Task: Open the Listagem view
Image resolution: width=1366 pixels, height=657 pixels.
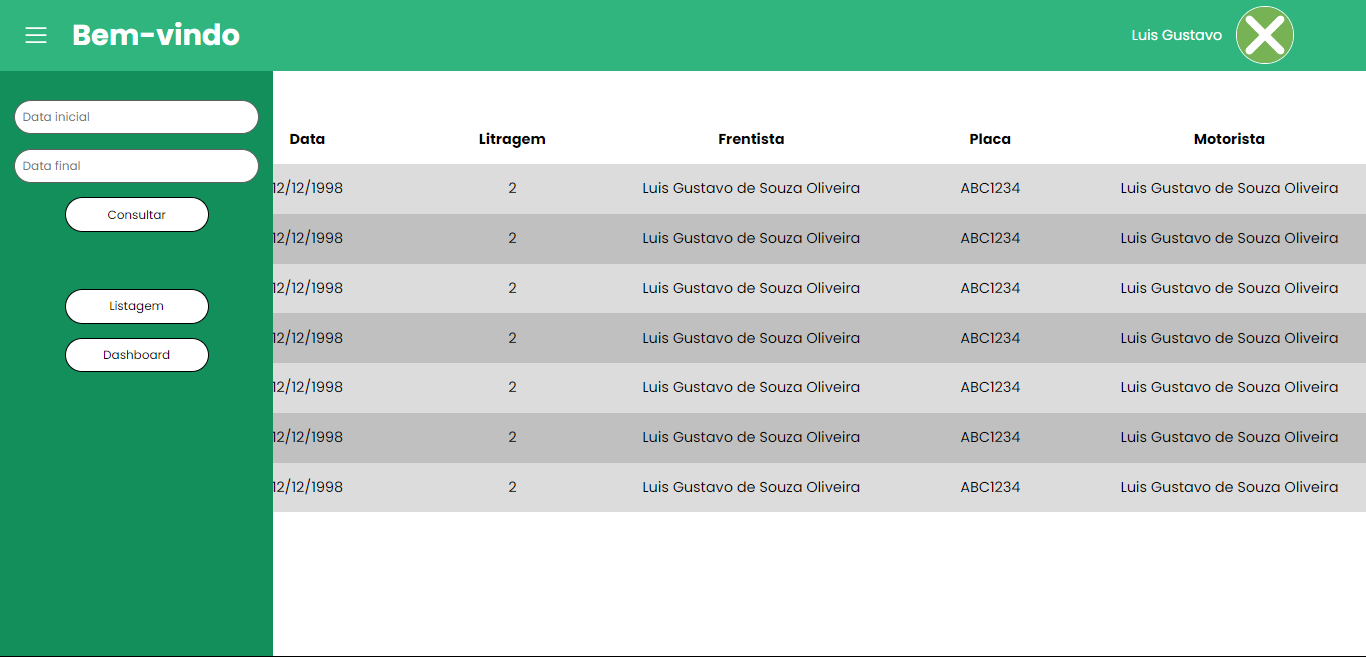Action: 137,306
